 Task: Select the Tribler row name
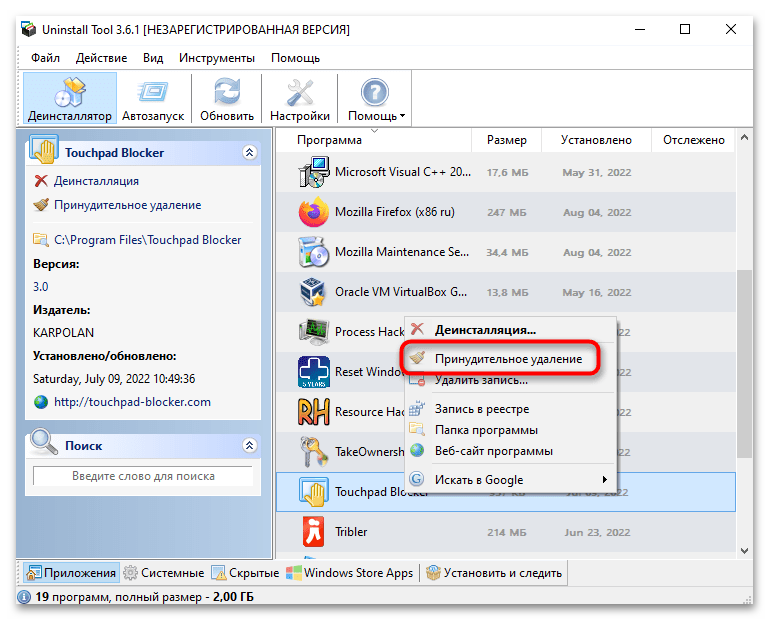click(x=351, y=532)
